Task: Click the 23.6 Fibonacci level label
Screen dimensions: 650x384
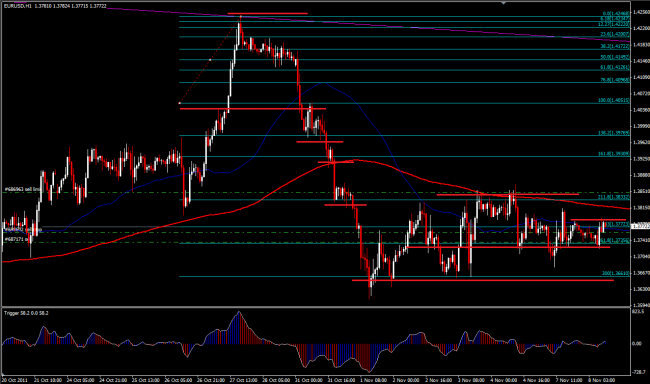Action: click(x=615, y=34)
